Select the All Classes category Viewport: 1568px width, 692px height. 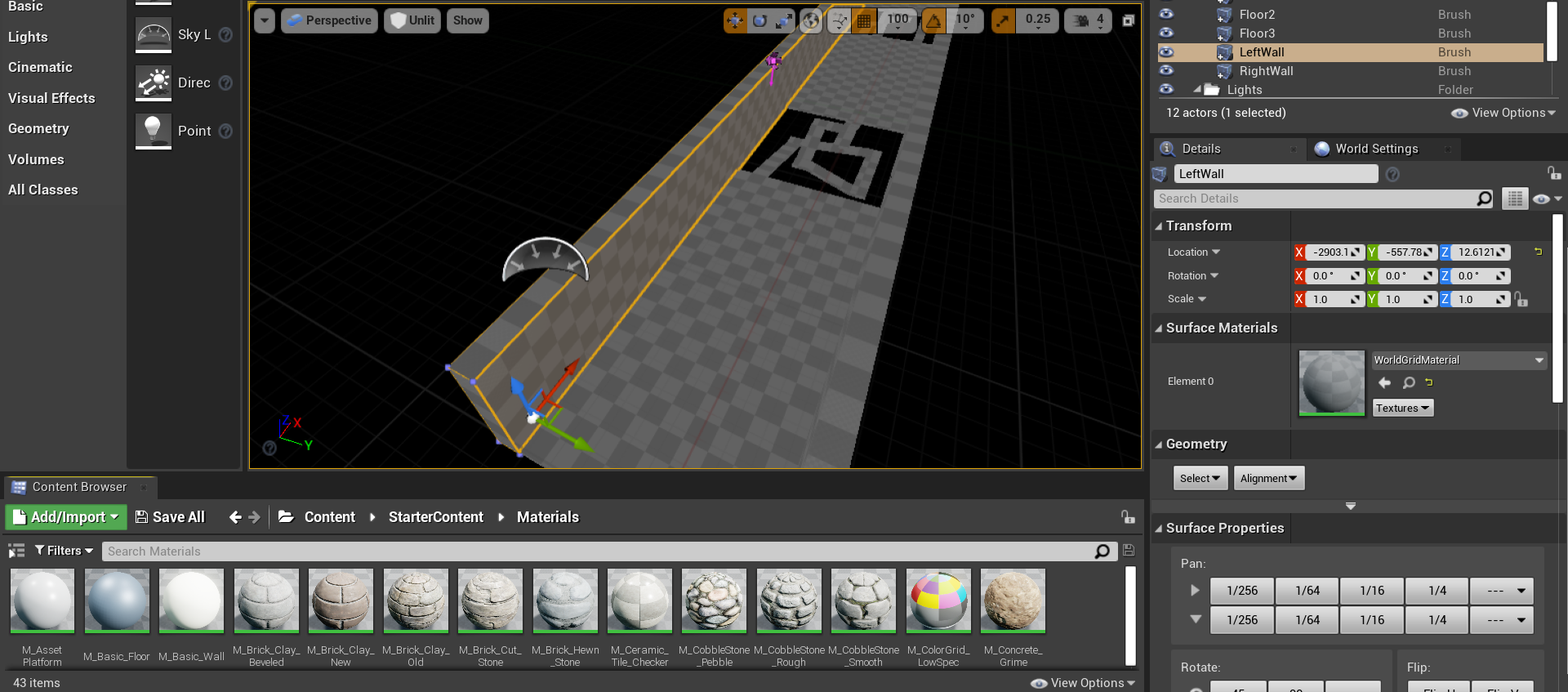tap(43, 190)
